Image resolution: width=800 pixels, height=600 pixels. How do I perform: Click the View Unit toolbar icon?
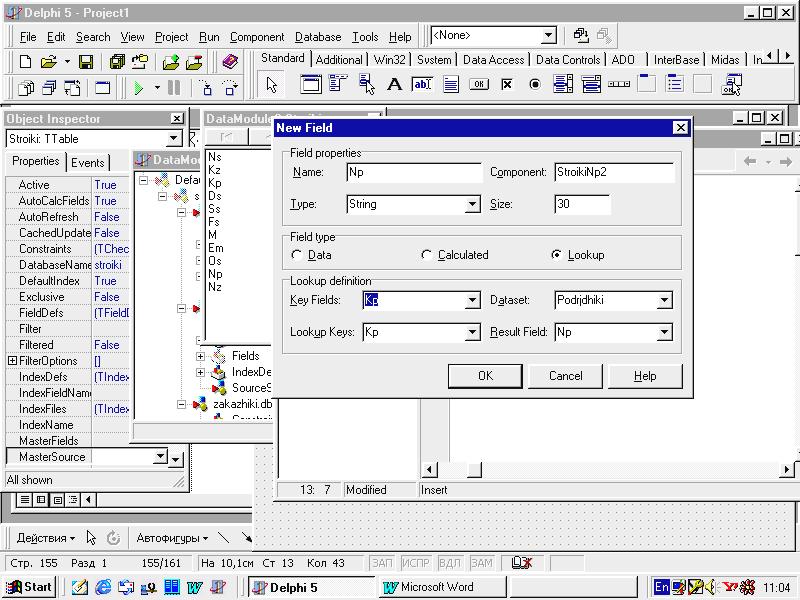[26, 88]
